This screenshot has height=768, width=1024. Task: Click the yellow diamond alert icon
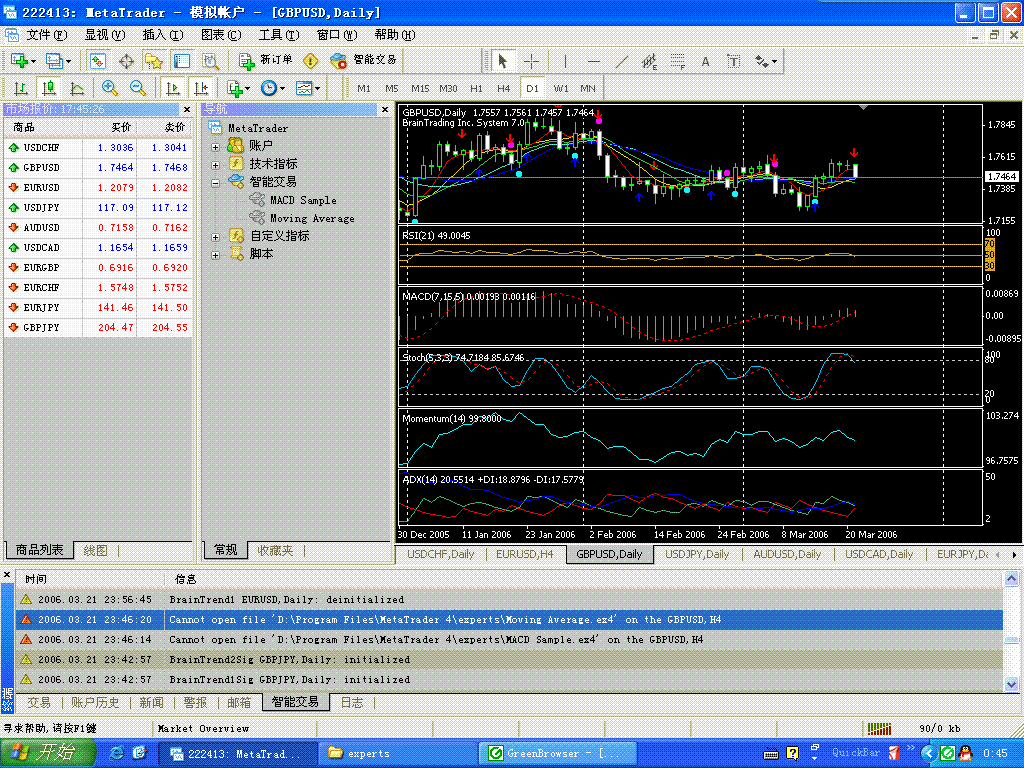coord(311,61)
